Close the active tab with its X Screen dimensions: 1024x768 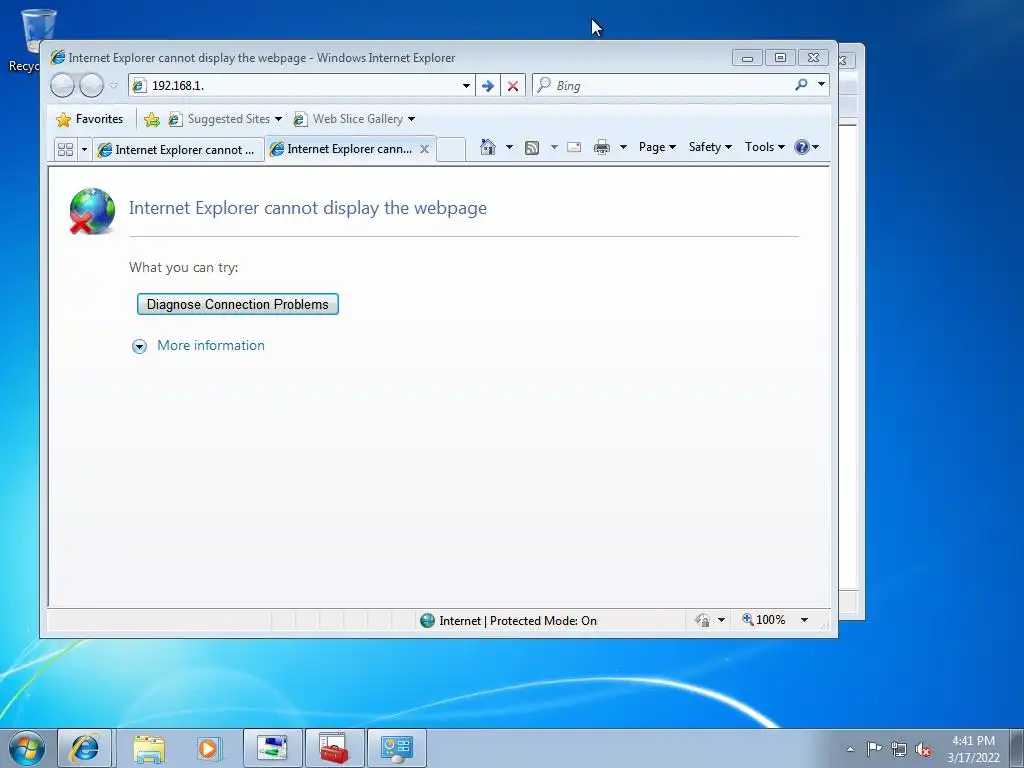point(424,149)
